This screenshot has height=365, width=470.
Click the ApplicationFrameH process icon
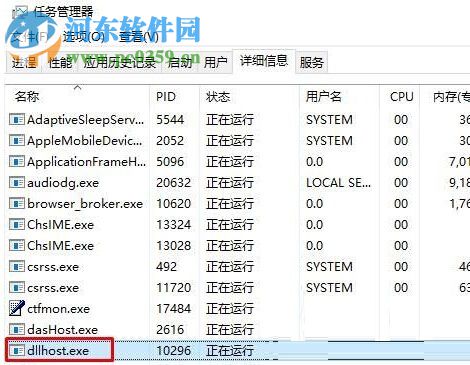[x=17, y=162]
